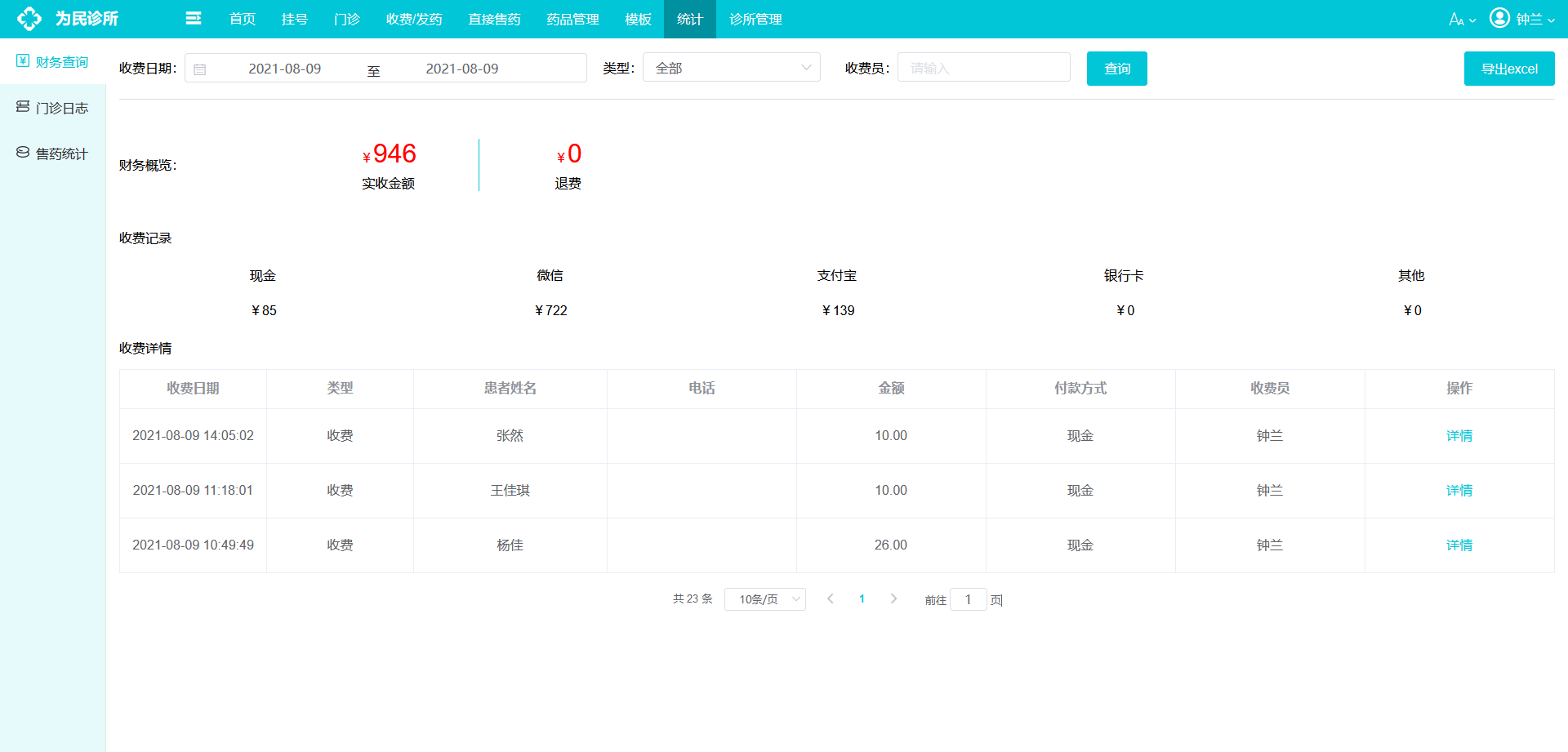Image resolution: width=1568 pixels, height=752 pixels.
Task: Open 财务查询 in the sidebar
Action: [x=53, y=62]
